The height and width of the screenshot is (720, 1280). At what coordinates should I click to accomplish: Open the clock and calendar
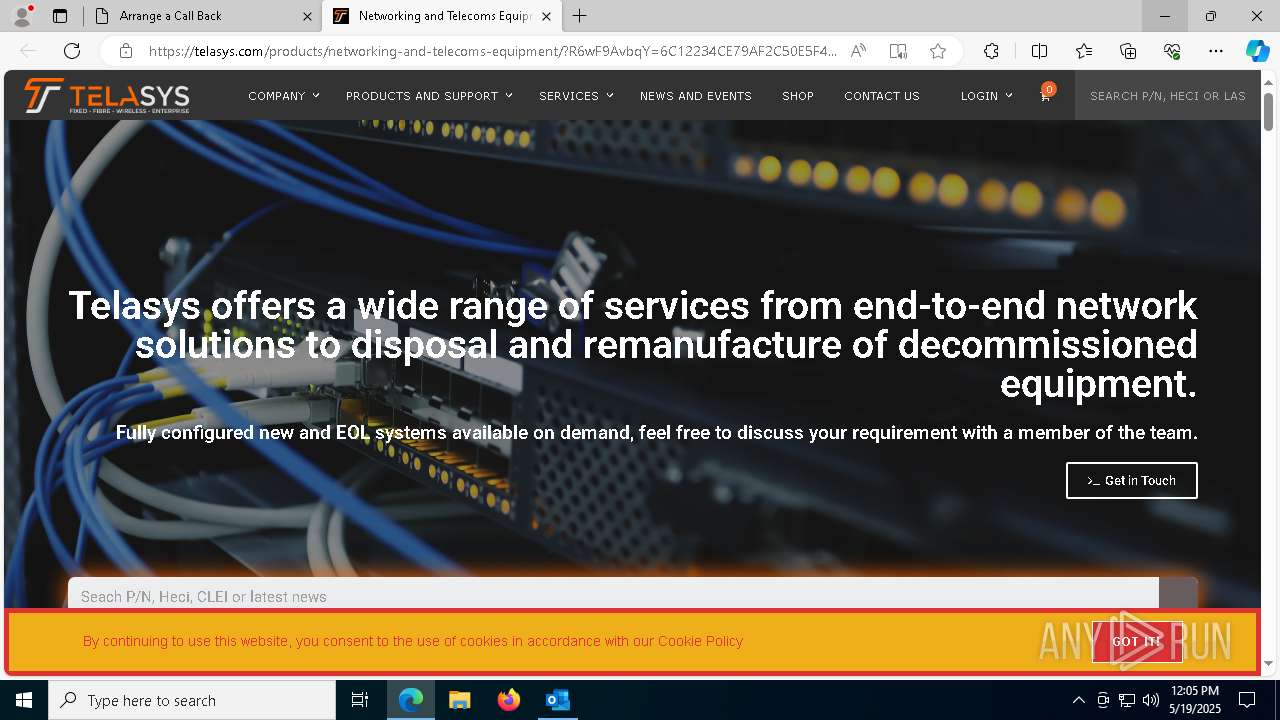1195,700
